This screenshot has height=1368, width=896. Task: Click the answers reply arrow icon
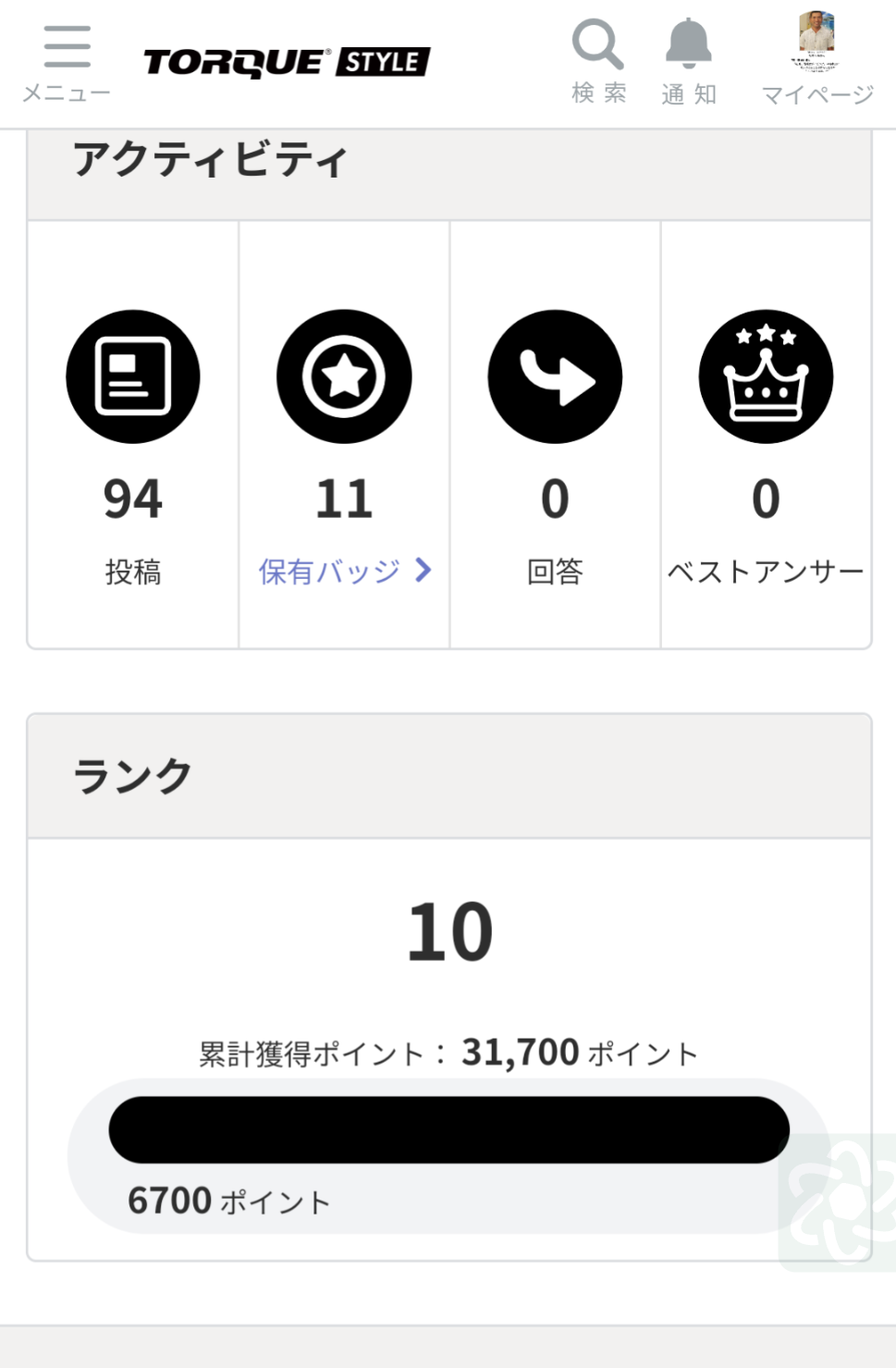click(555, 376)
